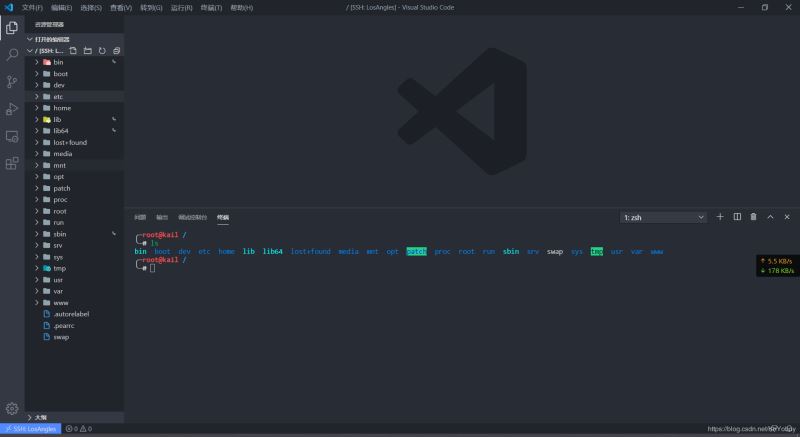The height and width of the screenshot is (437, 800).
Task: Open the Help (H) menu
Action: (x=242, y=8)
